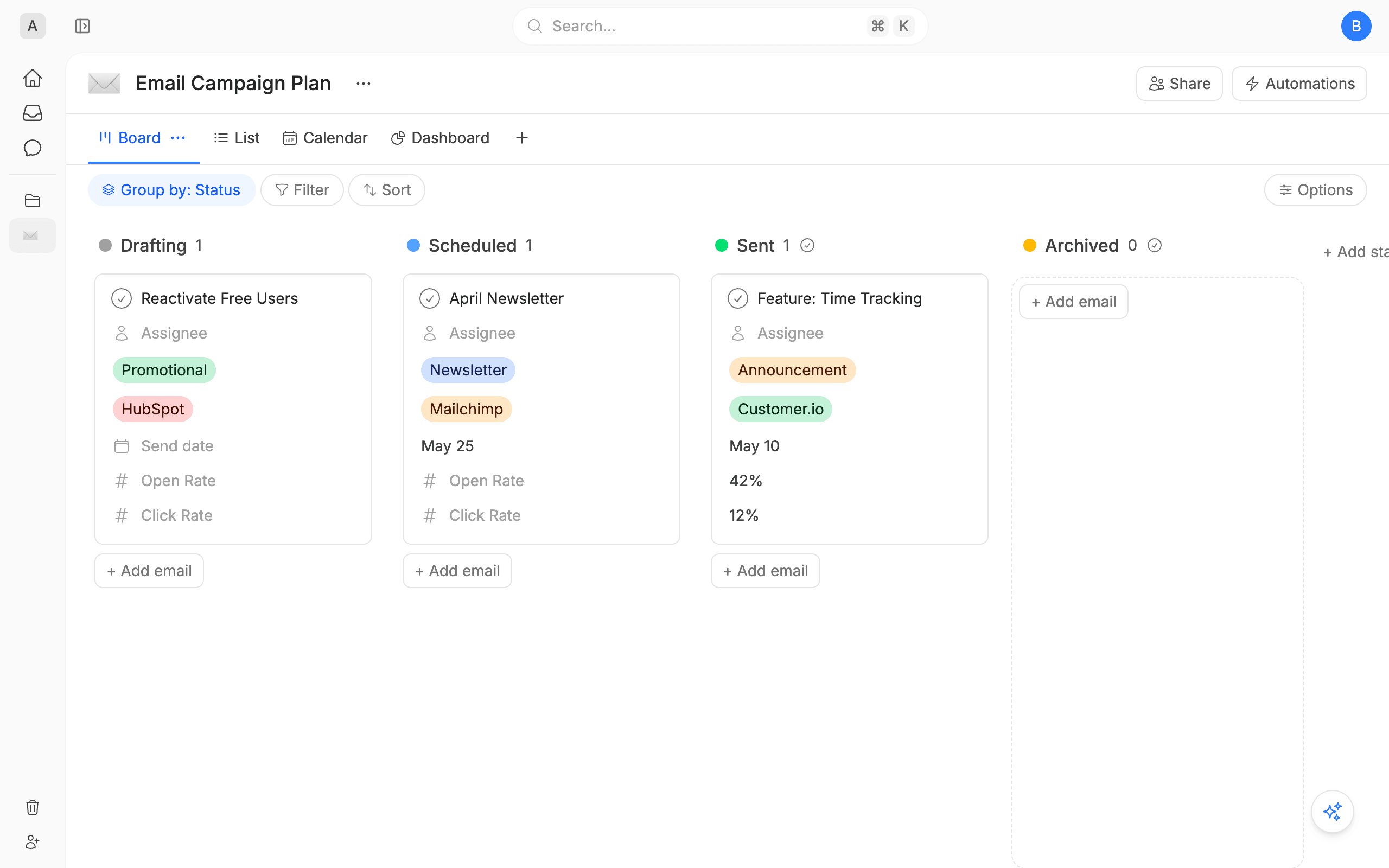Screen dimensions: 1389x868
Task: Open the Sort dropdown
Action: tap(387, 190)
